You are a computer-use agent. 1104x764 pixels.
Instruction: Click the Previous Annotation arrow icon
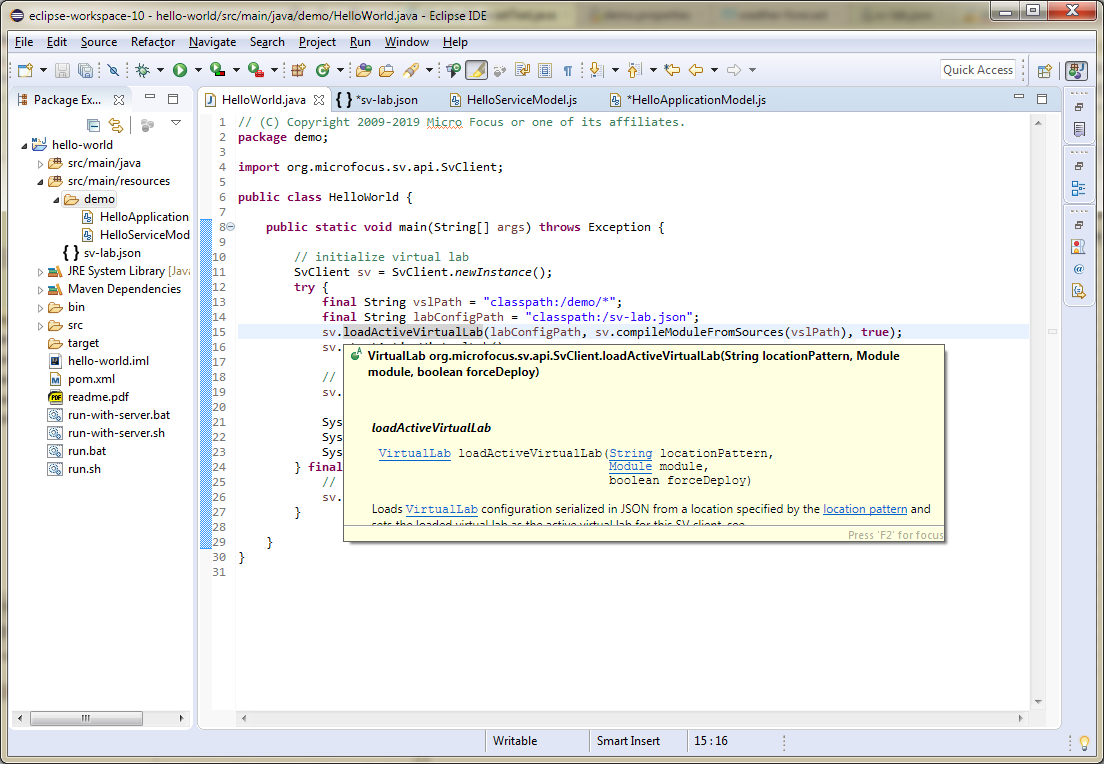tap(634, 70)
